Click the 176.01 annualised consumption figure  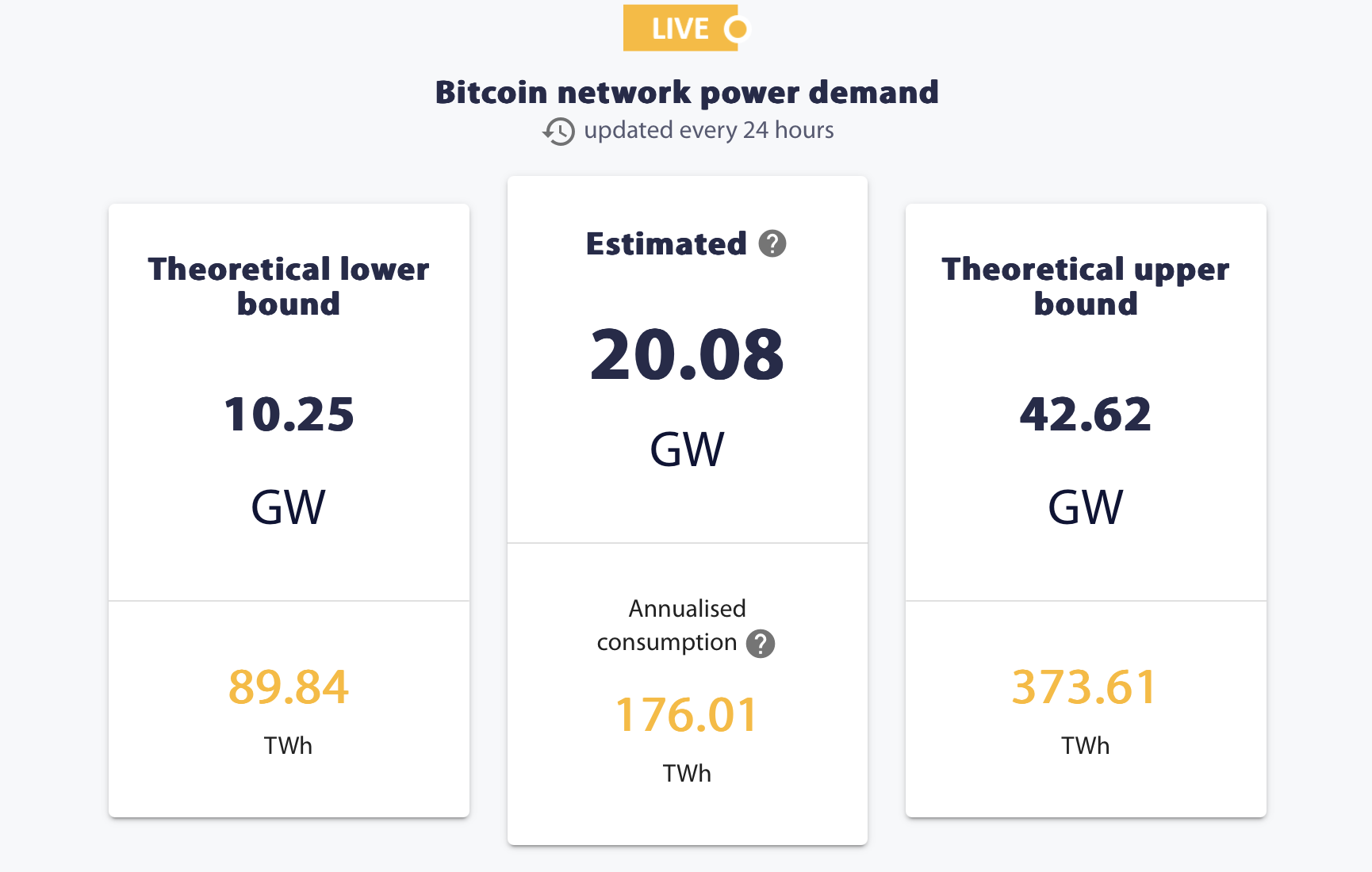[x=687, y=714]
